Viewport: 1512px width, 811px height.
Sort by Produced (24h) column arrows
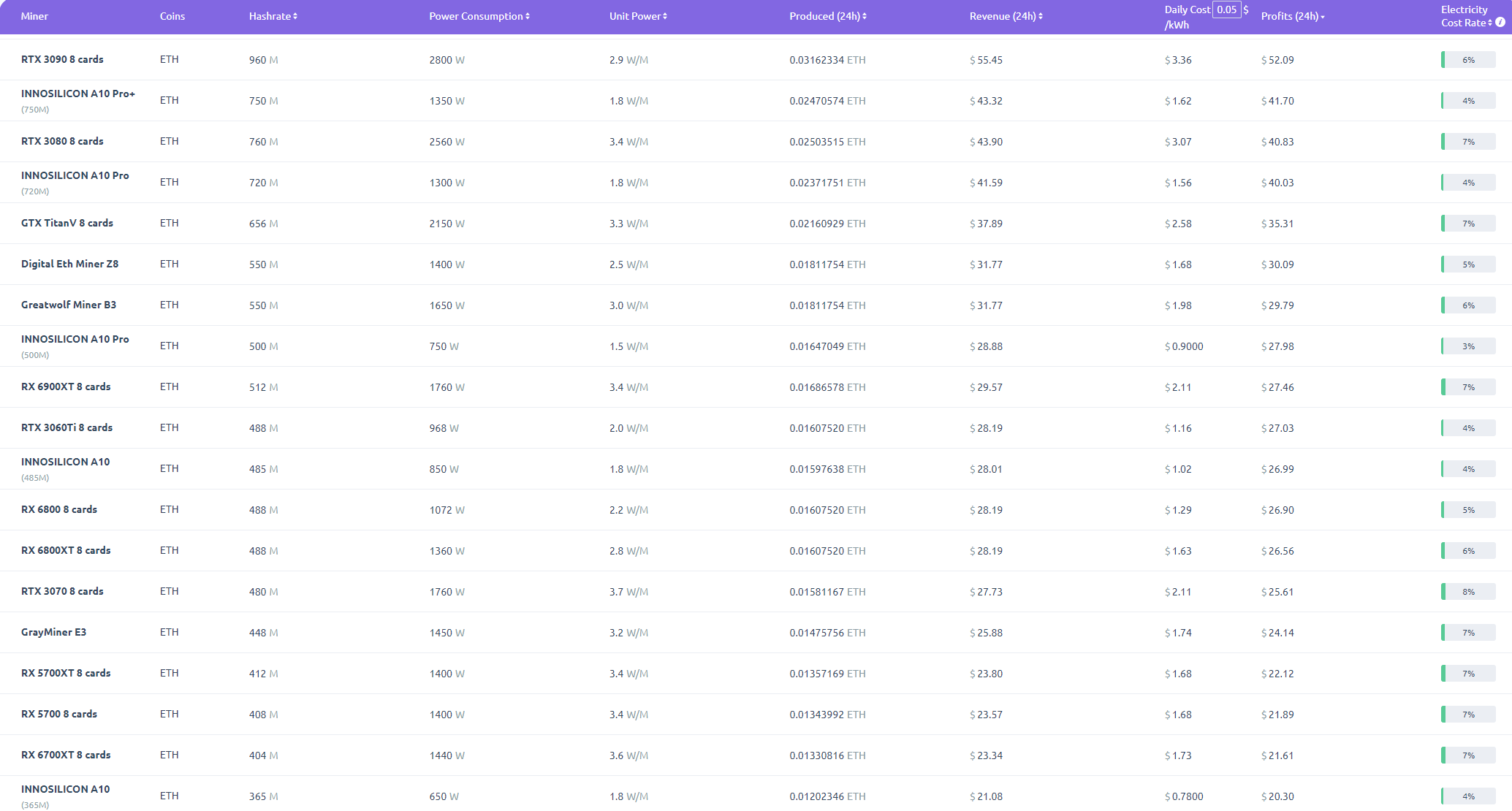(865, 16)
